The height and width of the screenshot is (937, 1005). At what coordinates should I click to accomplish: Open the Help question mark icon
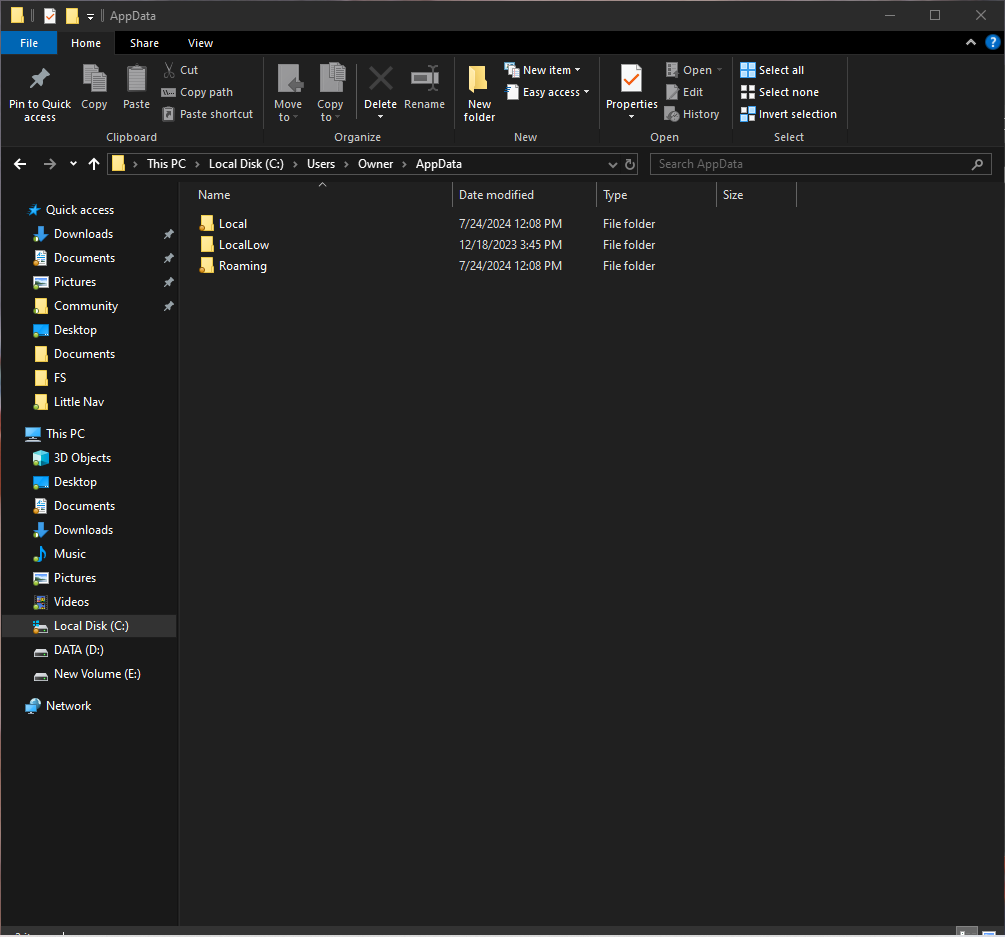point(992,42)
